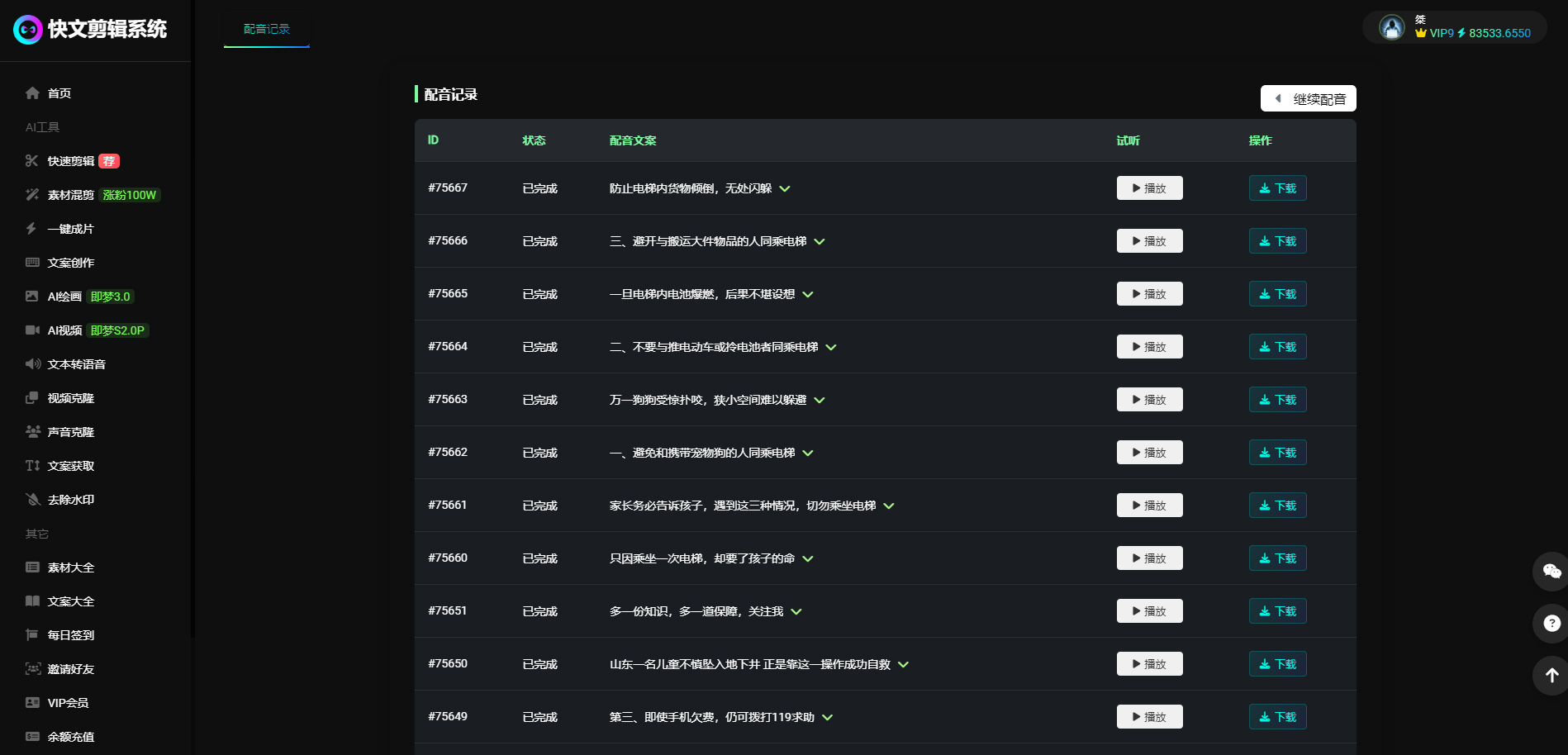Download the audio for record #75665

coord(1277,294)
